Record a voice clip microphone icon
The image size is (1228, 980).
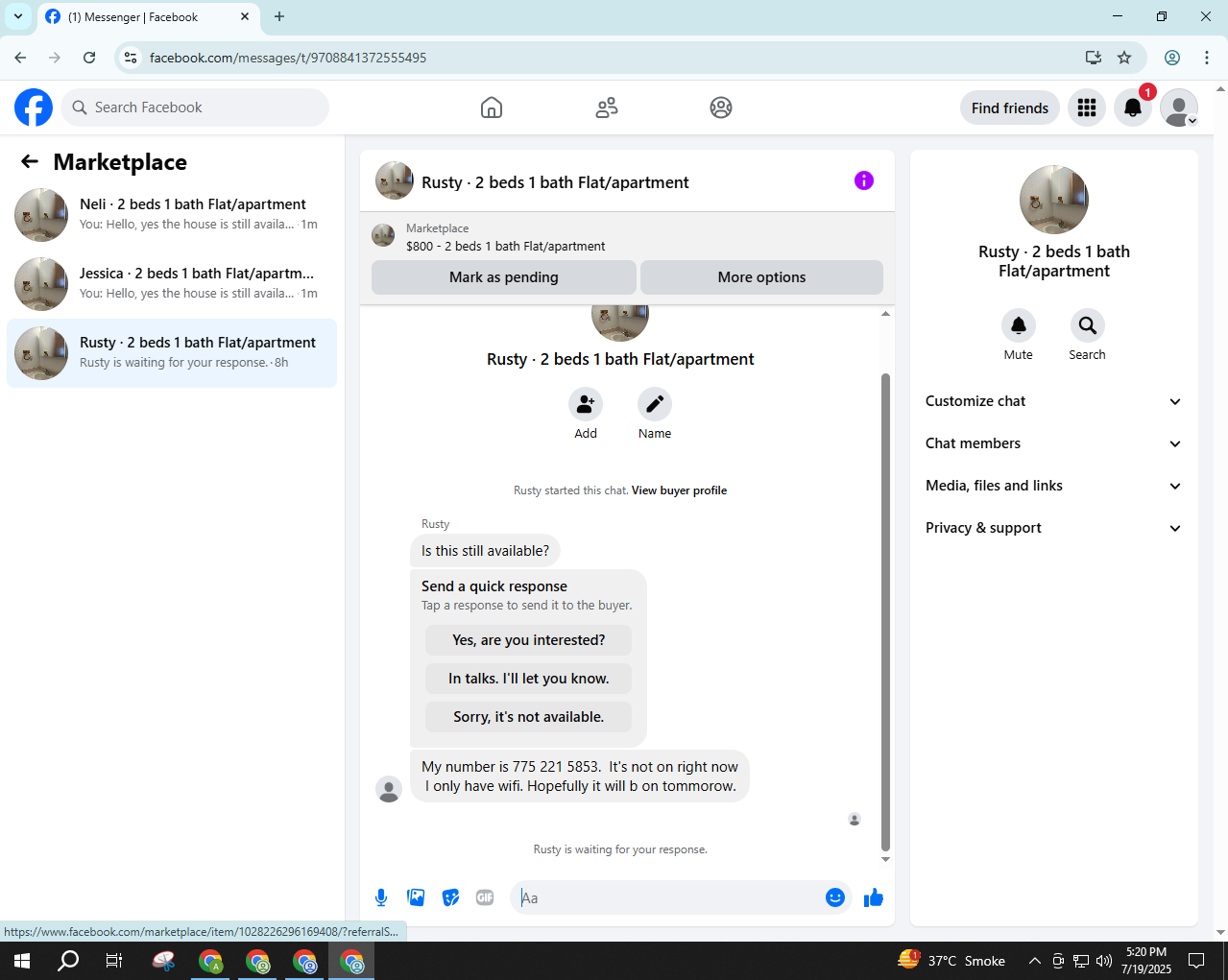point(381,897)
